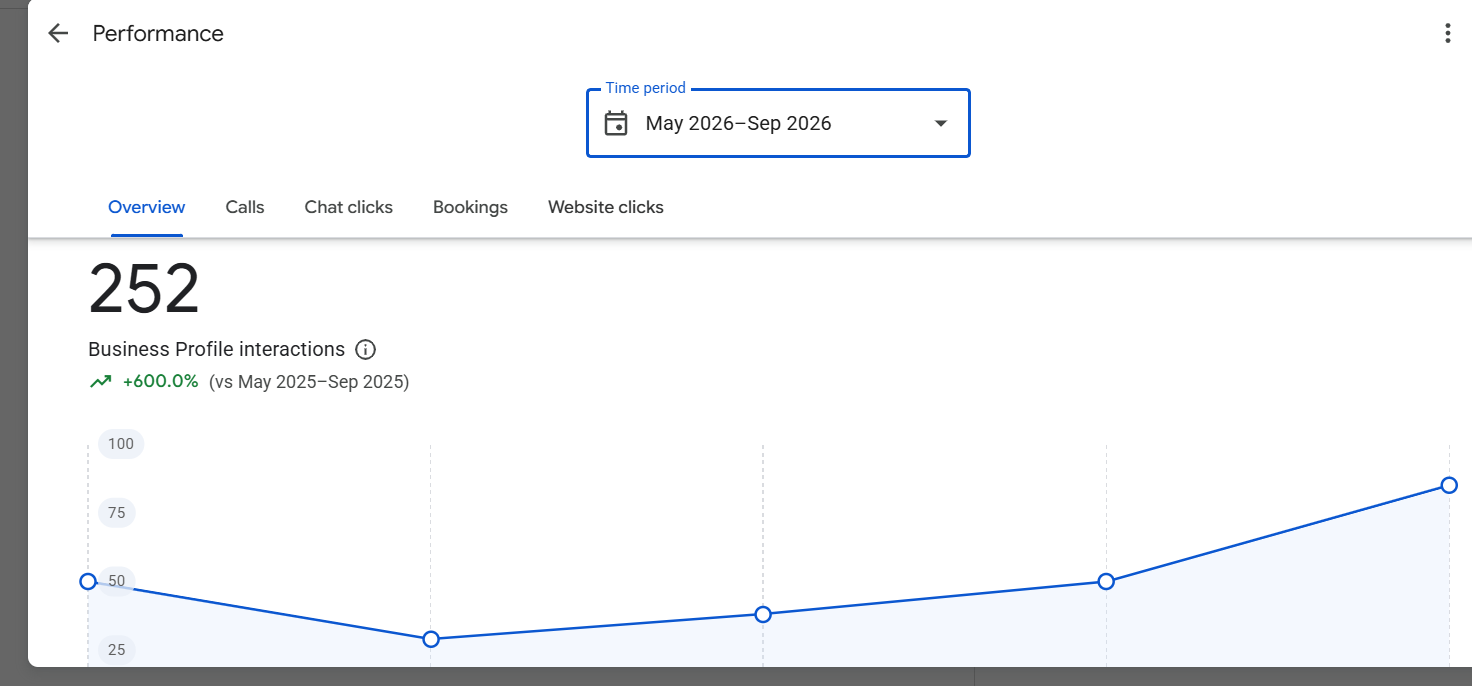This screenshot has height=686, width=1472.
Task: Click the Performance page title
Action: 158,33
